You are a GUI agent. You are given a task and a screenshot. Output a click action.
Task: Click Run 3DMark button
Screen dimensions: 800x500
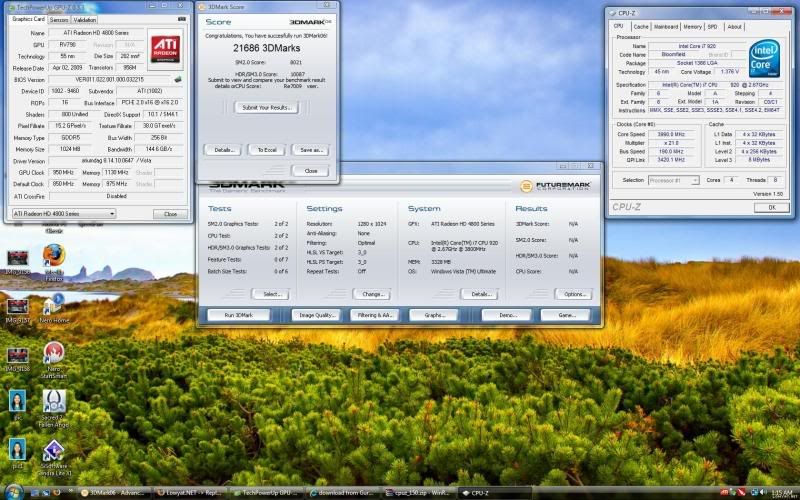pos(239,315)
